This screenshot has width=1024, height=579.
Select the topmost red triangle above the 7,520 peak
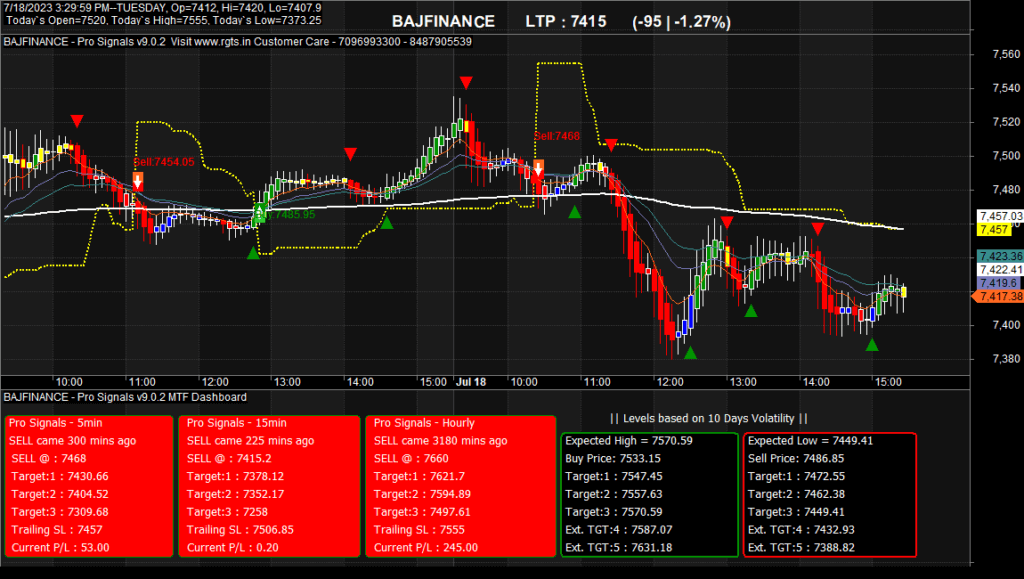click(x=466, y=83)
